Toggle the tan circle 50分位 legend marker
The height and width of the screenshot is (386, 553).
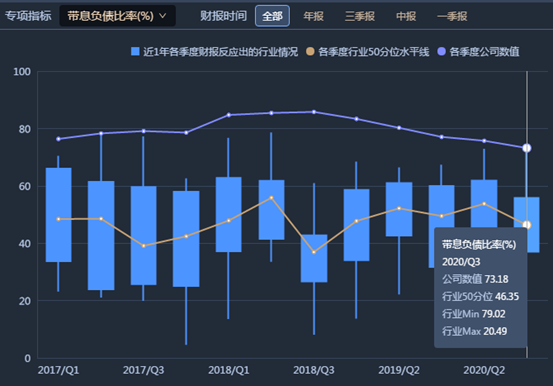[x=310, y=52]
